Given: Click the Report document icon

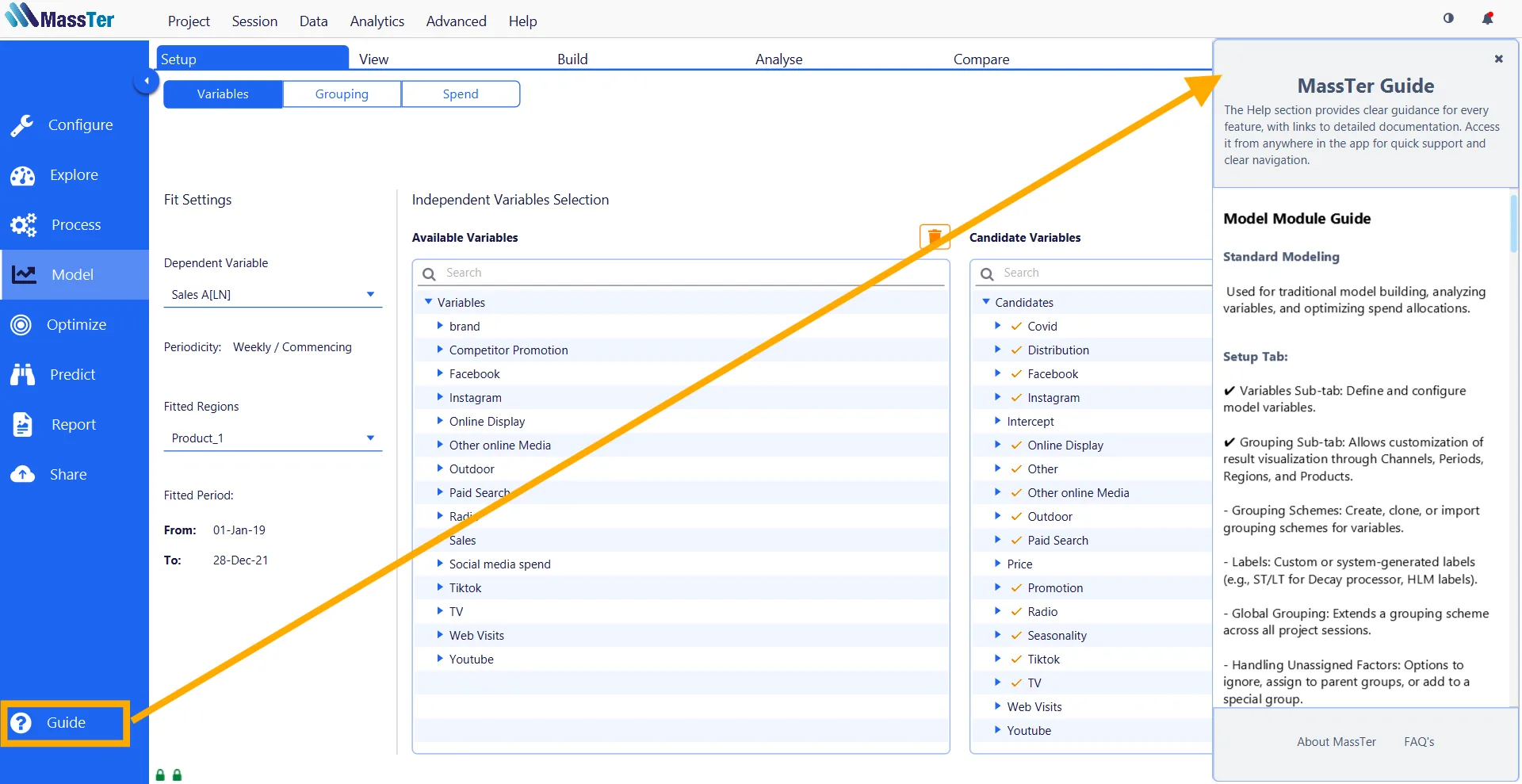Looking at the screenshot, I should [x=22, y=425].
